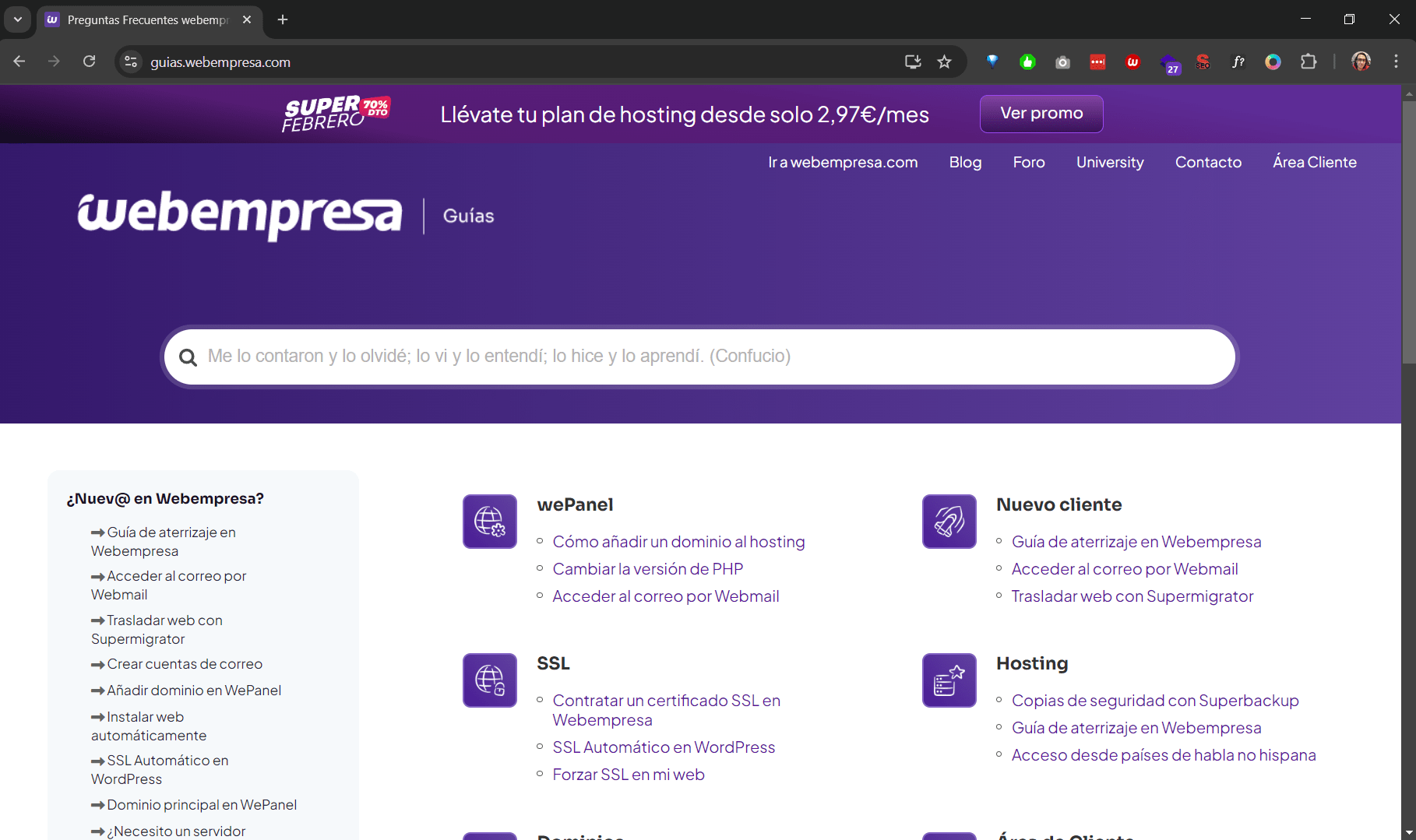Image resolution: width=1416 pixels, height=840 pixels.
Task: Open the University menu item
Action: [1110, 162]
